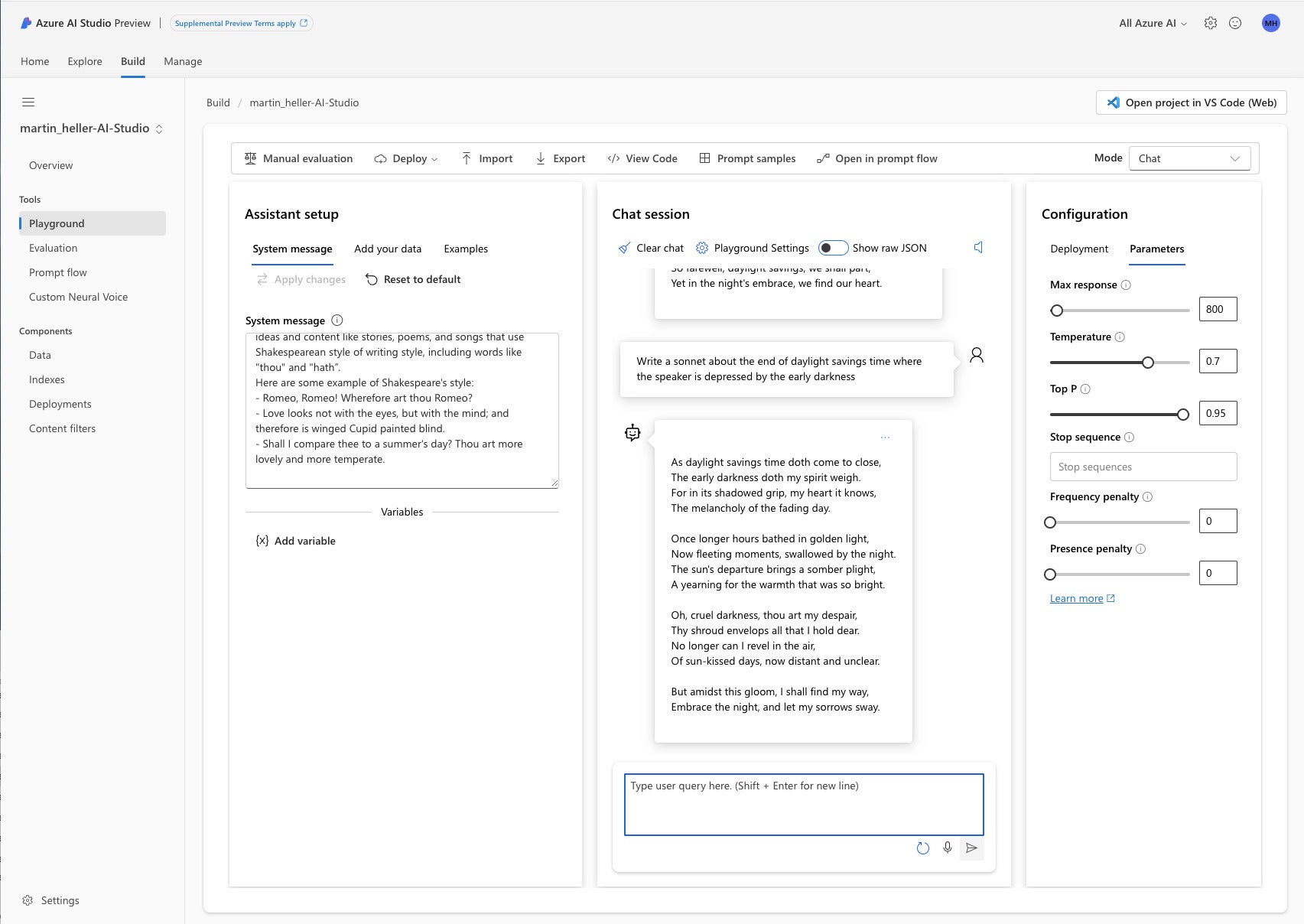Click Temperature info icon
This screenshot has width=1304, height=924.
point(1120,337)
